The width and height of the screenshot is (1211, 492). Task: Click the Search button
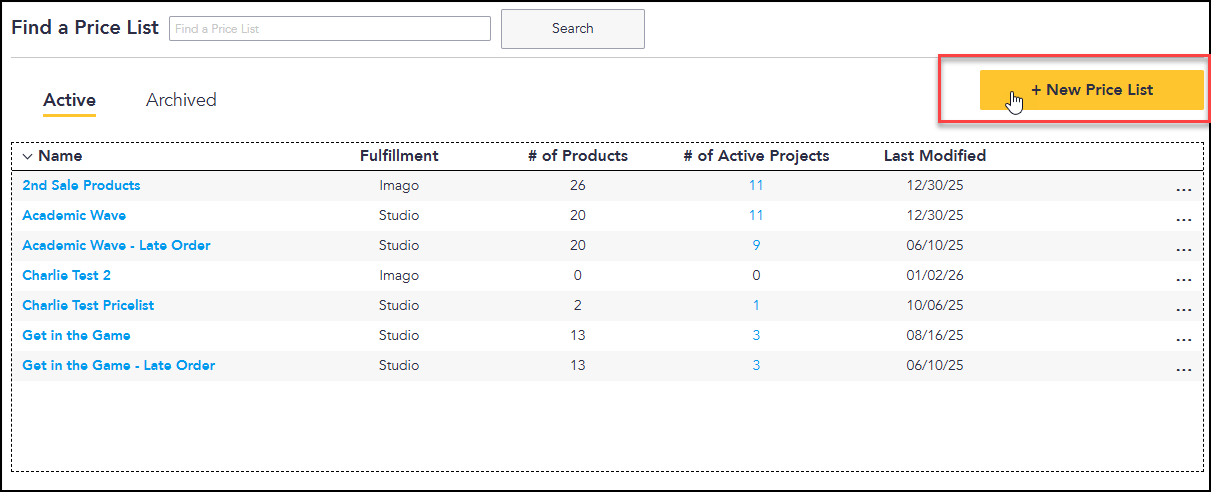pyautogui.click(x=573, y=29)
